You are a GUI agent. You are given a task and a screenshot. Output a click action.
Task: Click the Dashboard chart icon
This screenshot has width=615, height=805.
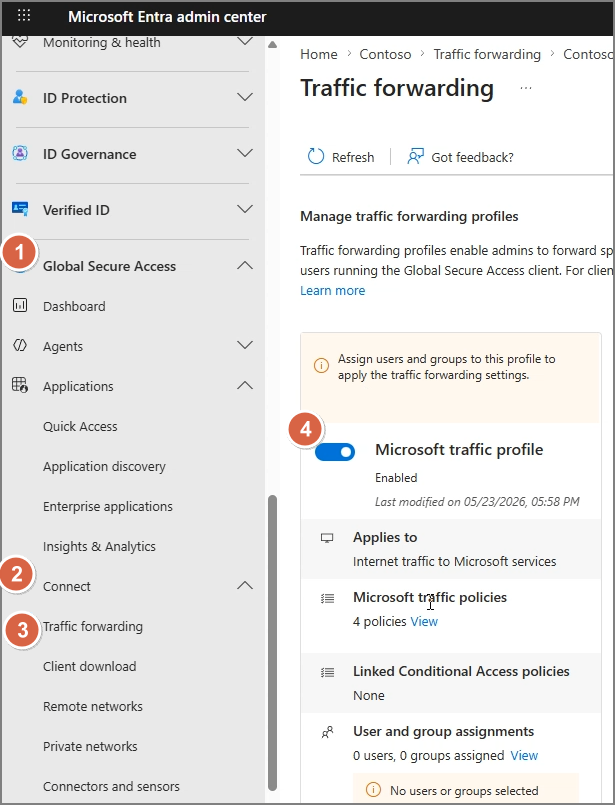(20, 305)
